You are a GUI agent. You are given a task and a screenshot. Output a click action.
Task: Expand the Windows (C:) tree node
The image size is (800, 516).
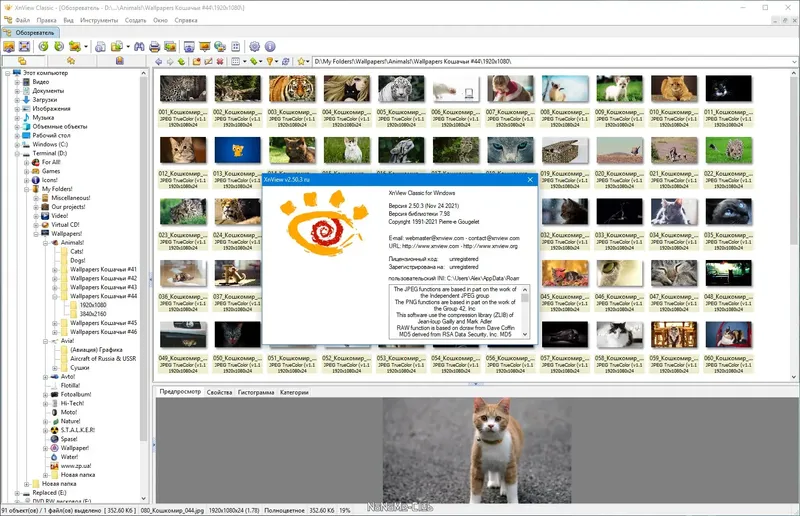click(17, 144)
